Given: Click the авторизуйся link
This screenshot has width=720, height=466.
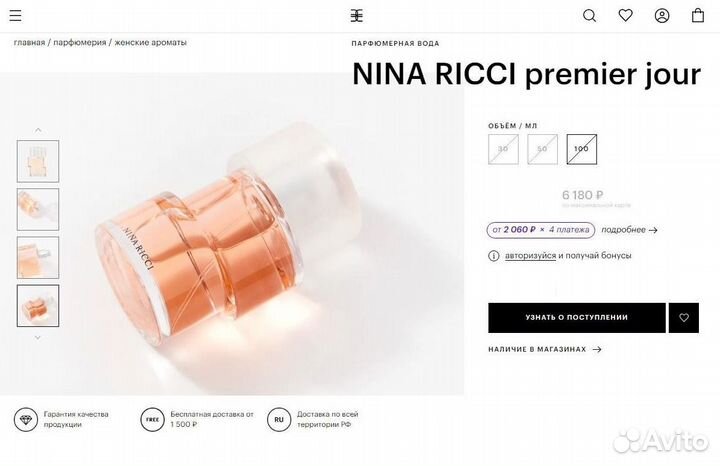Looking at the screenshot, I should 530,256.
